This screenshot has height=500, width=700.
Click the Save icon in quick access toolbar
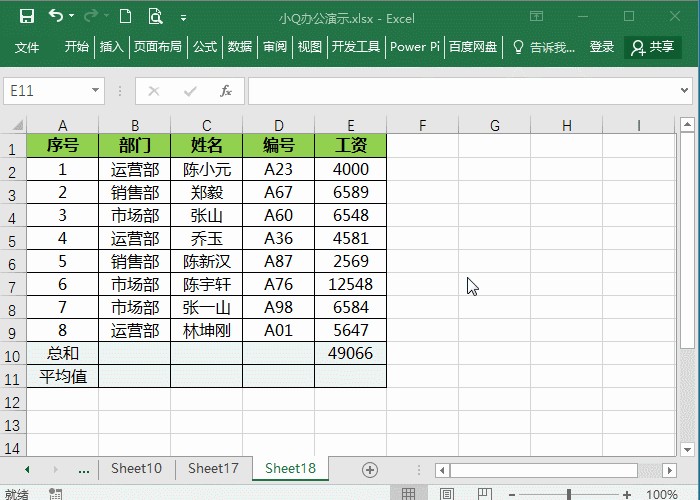27,17
